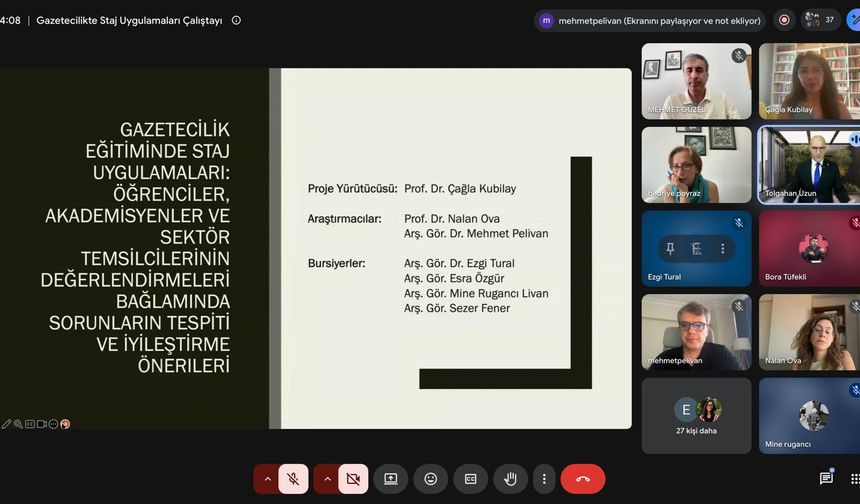Pin Ezgi Tural's tile
The image size is (860, 504).
click(x=670, y=248)
